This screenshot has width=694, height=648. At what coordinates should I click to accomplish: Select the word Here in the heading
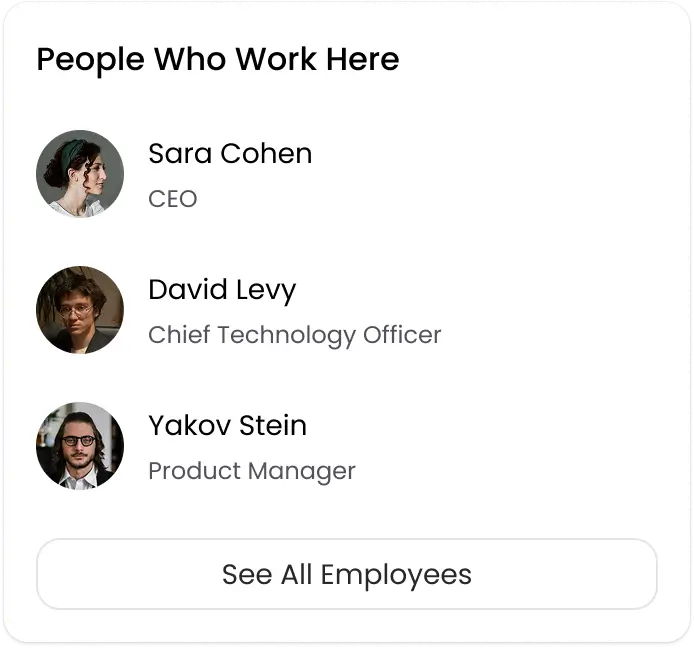[x=362, y=60]
